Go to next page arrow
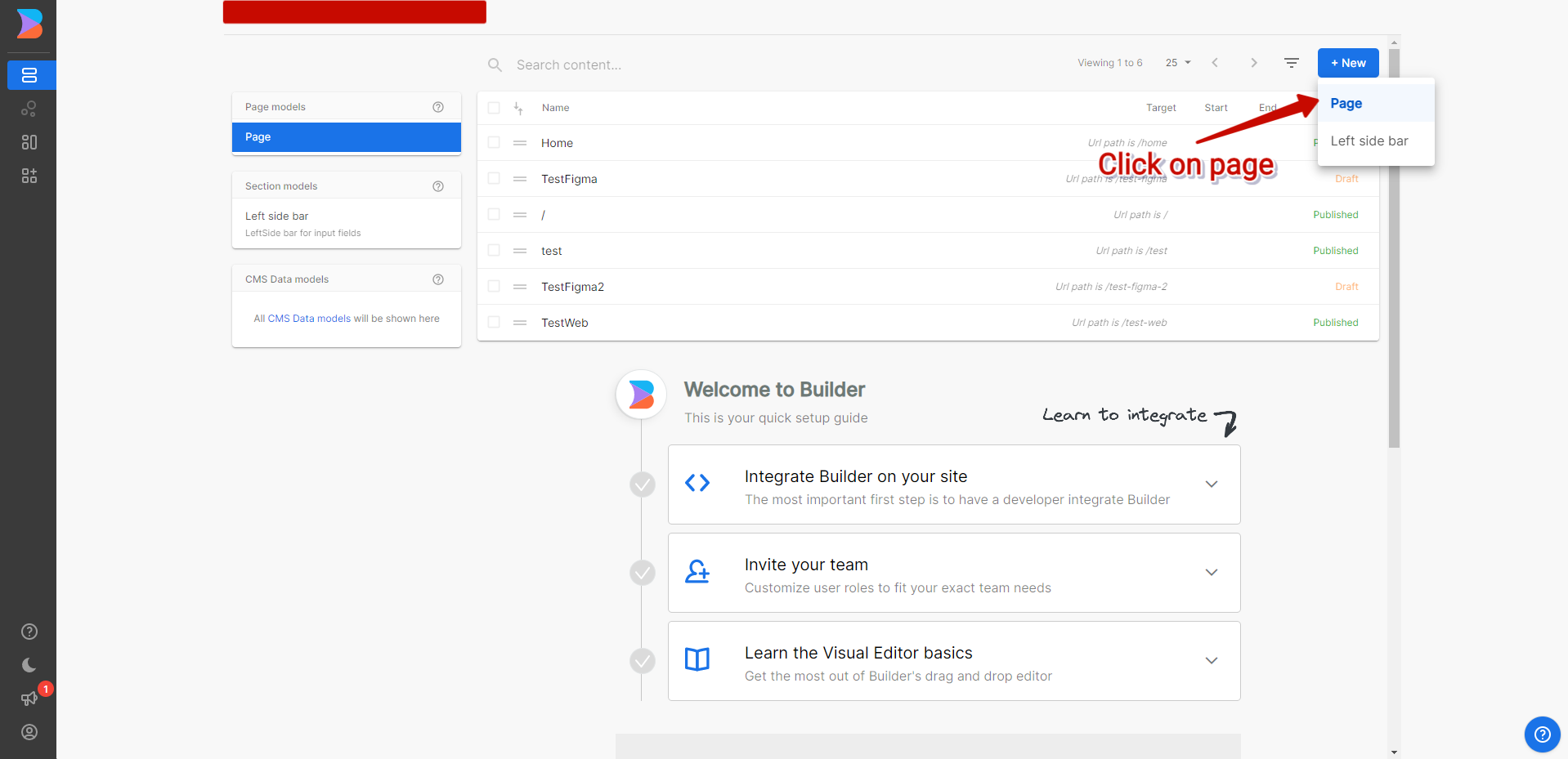 (x=1254, y=63)
